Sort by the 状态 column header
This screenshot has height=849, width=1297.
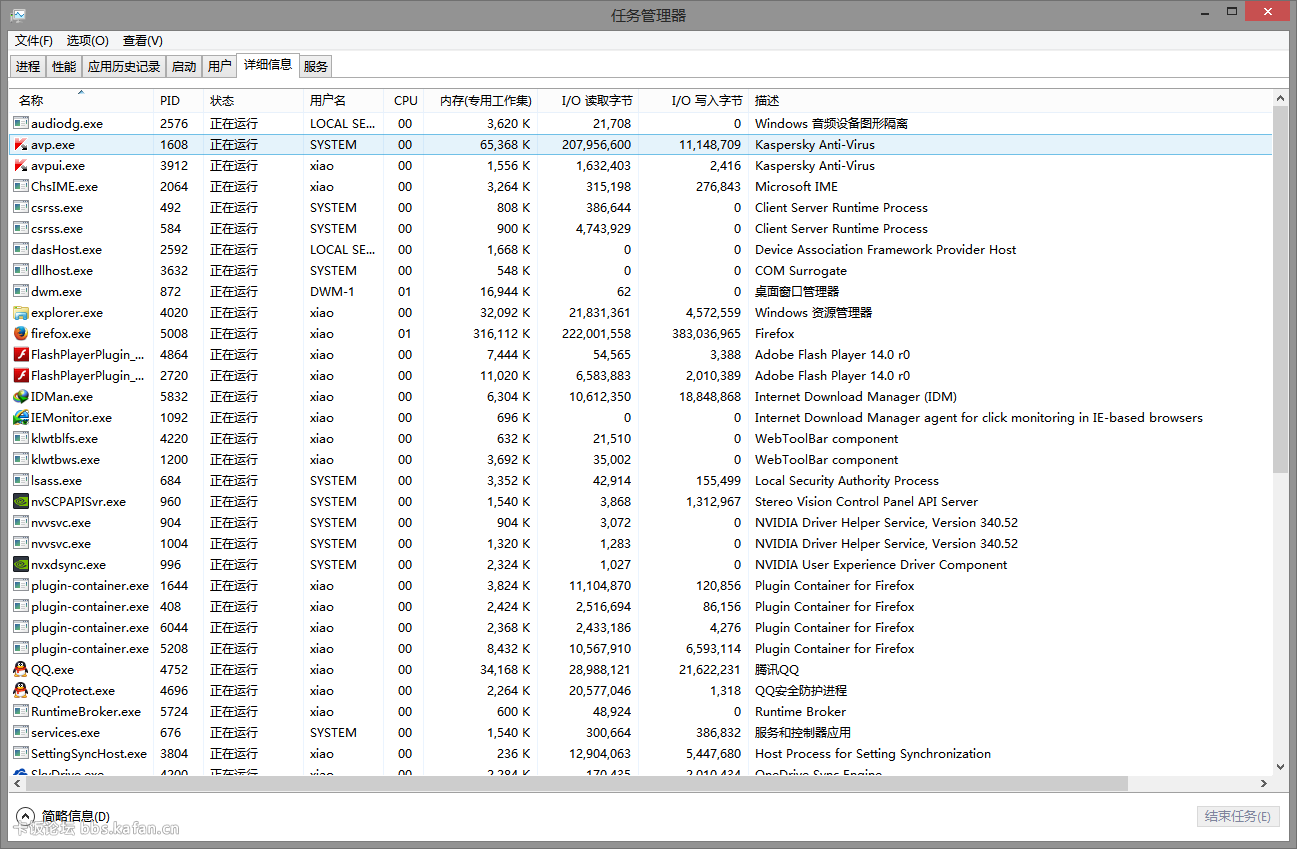coord(254,100)
